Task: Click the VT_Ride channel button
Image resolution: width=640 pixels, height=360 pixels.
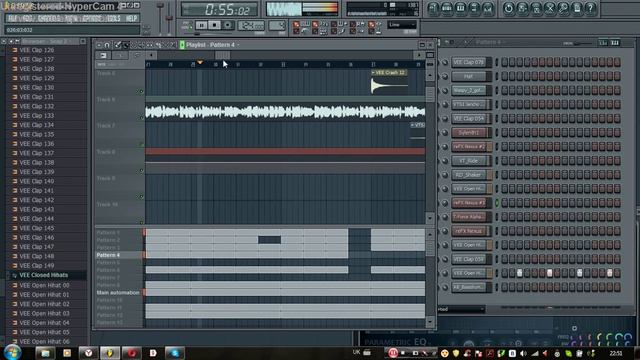Action: [469, 161]
